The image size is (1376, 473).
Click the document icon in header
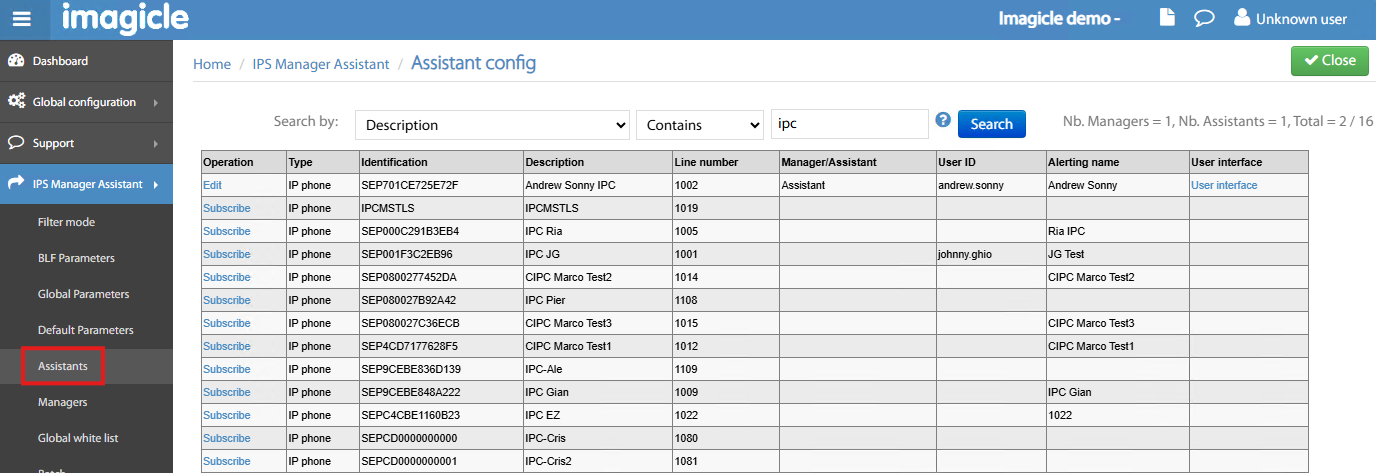click(1167, 18)
